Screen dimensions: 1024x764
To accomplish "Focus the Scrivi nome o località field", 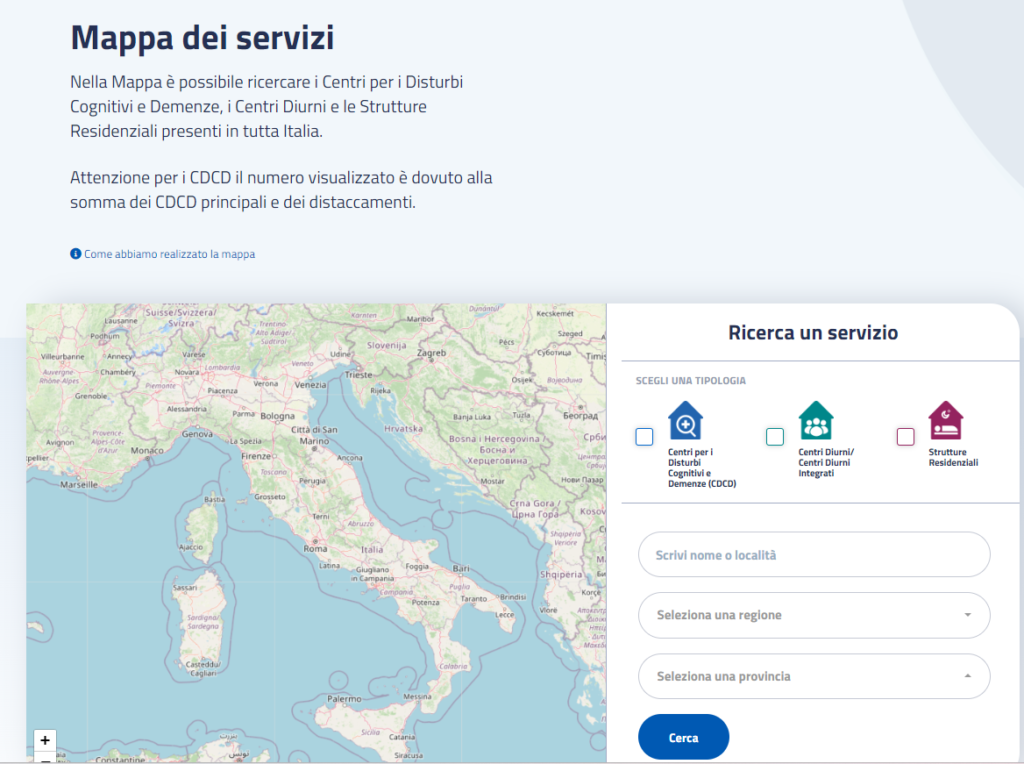I will 814,554.
